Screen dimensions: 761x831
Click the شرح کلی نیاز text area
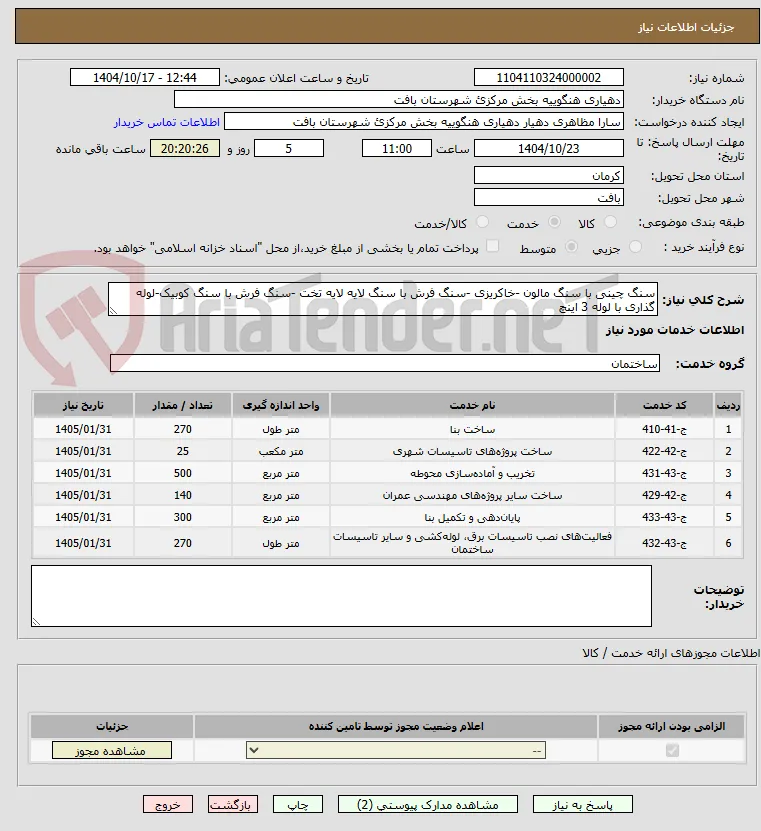(x=383, y=299)
